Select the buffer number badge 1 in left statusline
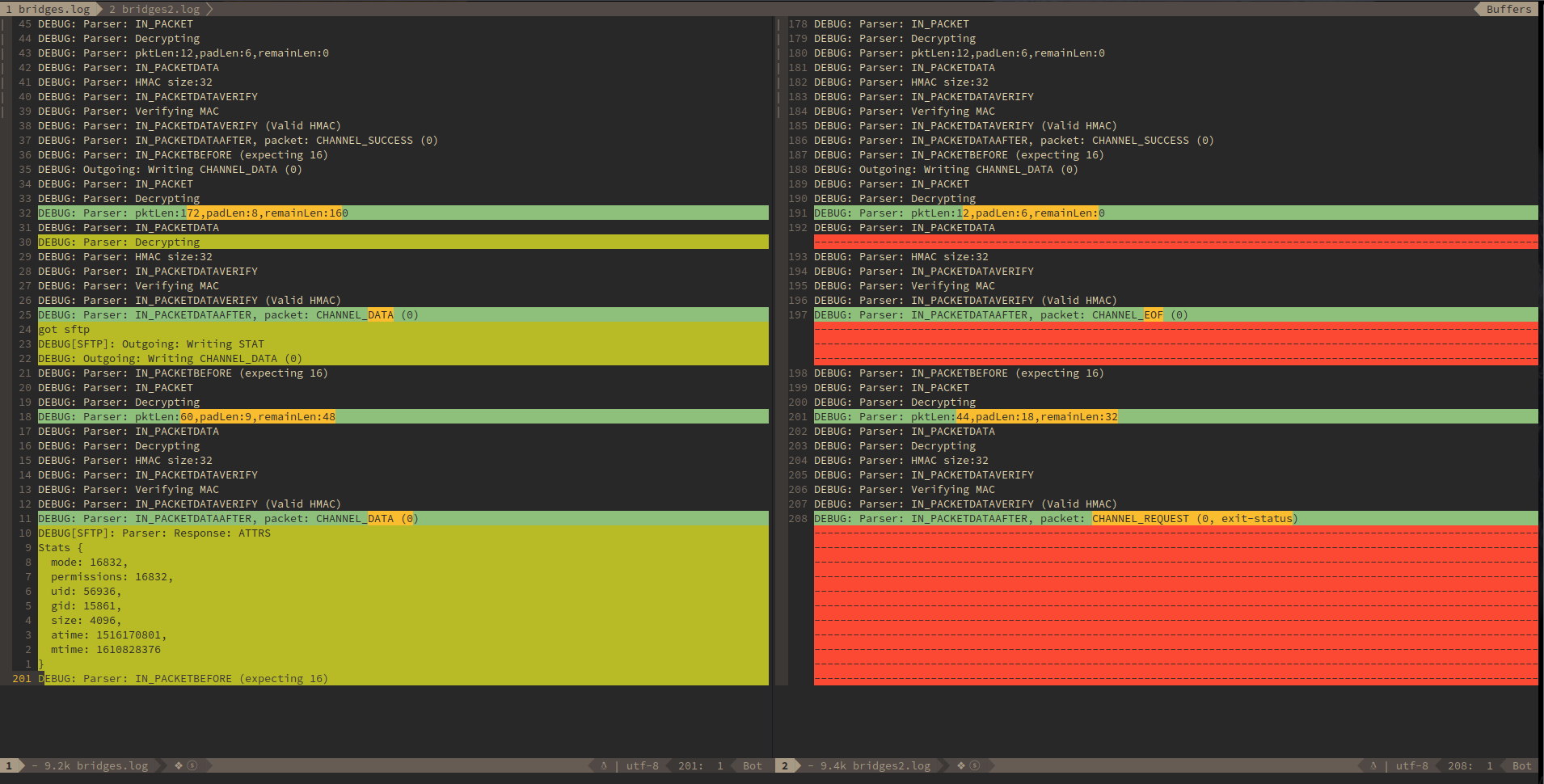 coord(7,765)
